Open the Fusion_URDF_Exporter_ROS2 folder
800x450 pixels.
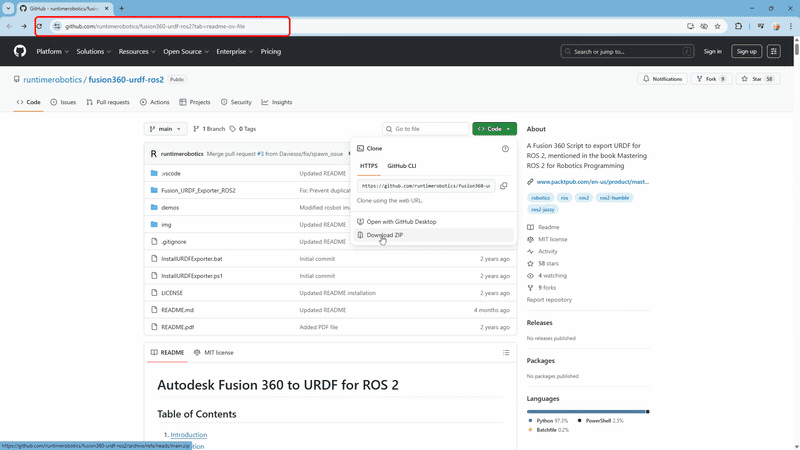point(198,190)
